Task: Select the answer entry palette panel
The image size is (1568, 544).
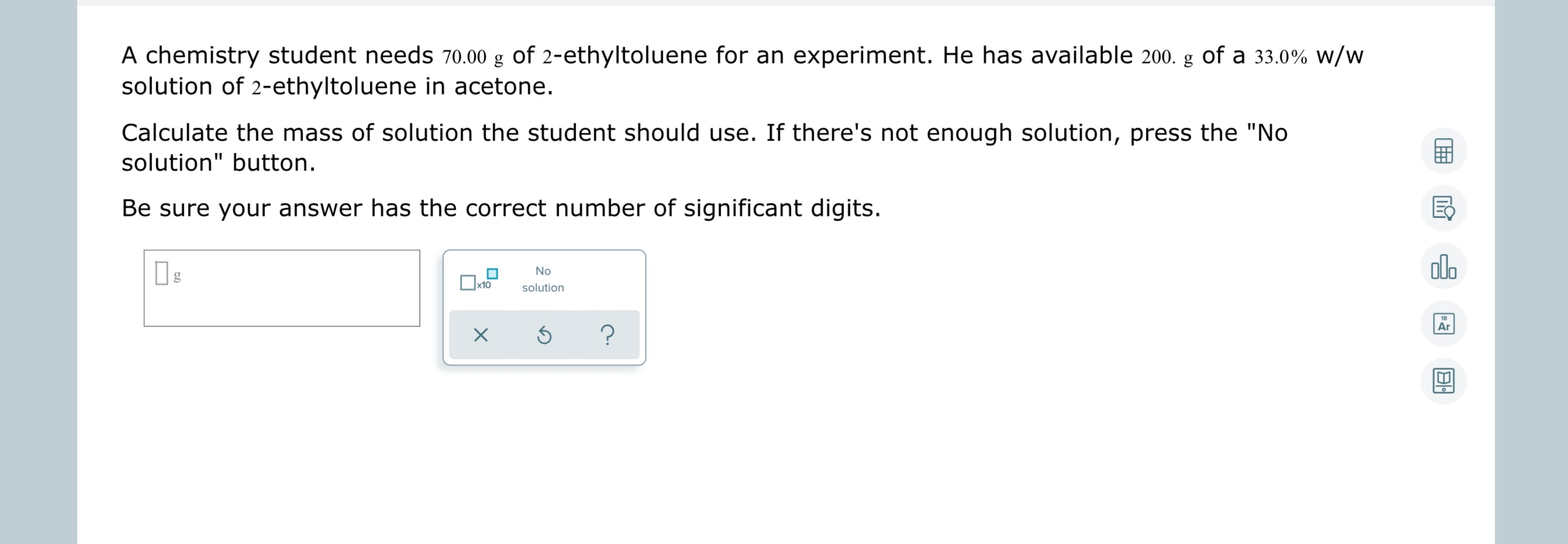Action: pyautogui.click(x=543, y=307)
